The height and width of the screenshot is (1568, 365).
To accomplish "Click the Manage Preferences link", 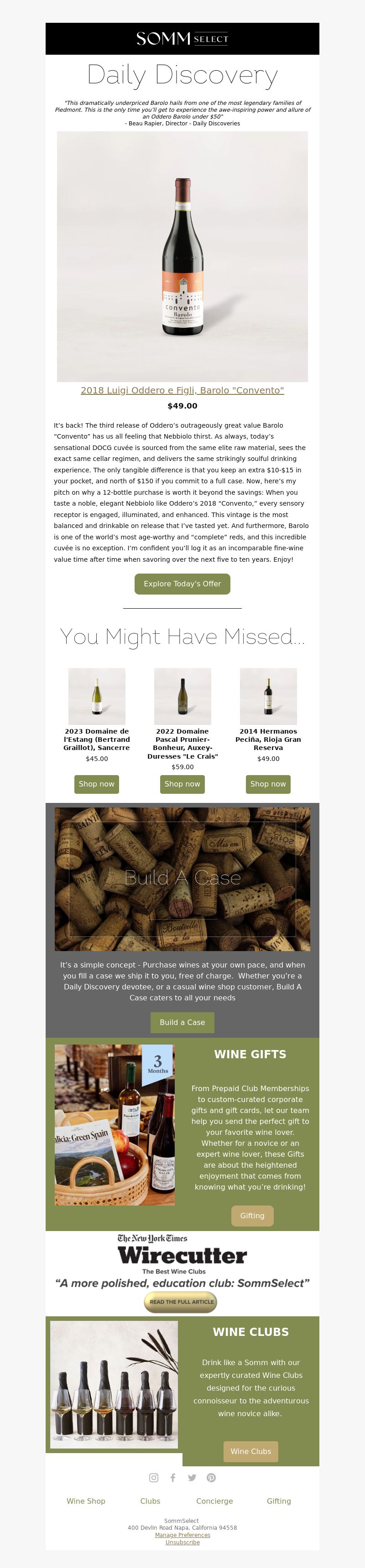I will 182,1535.
